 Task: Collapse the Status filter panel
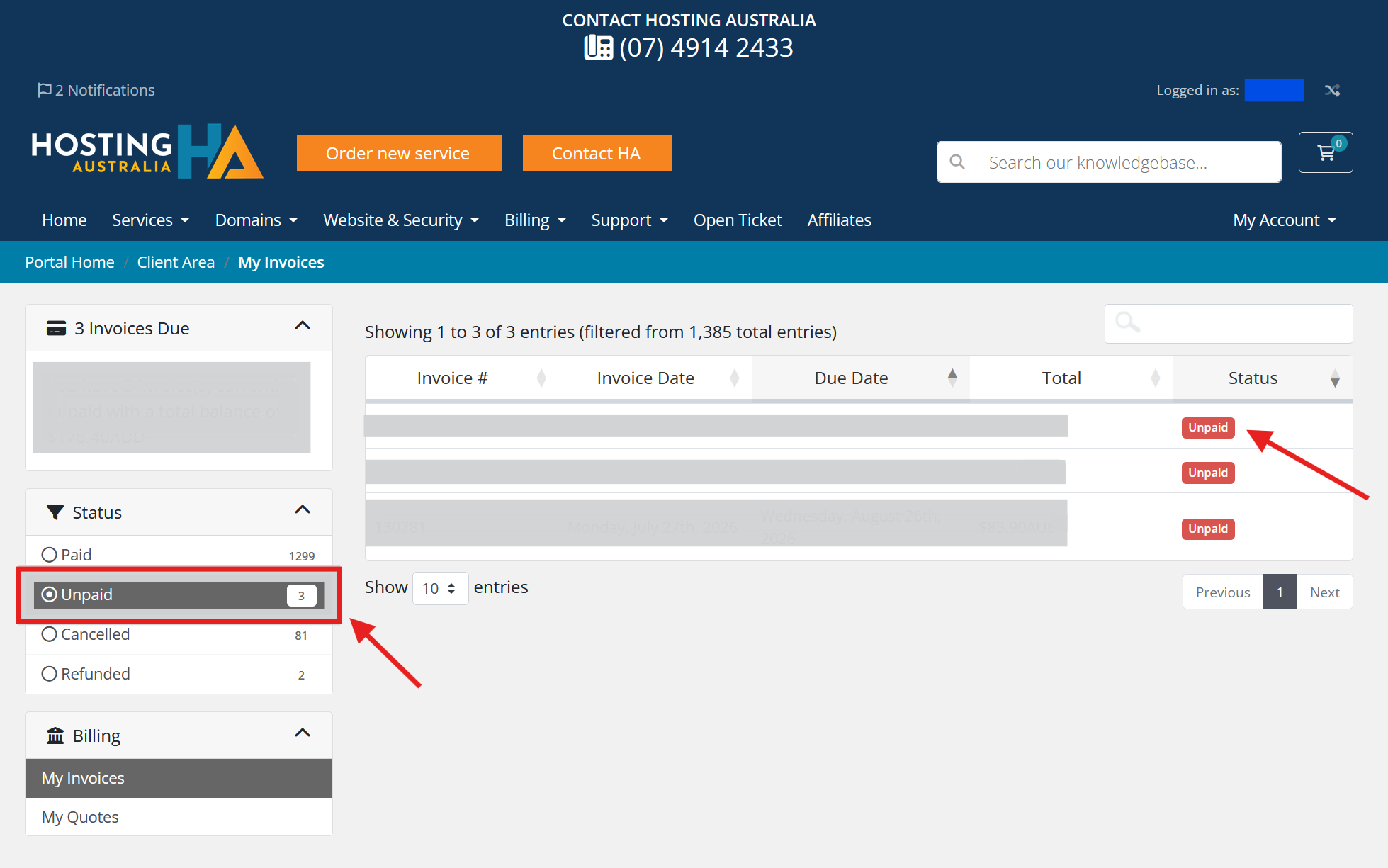click(x=303, y=510)
